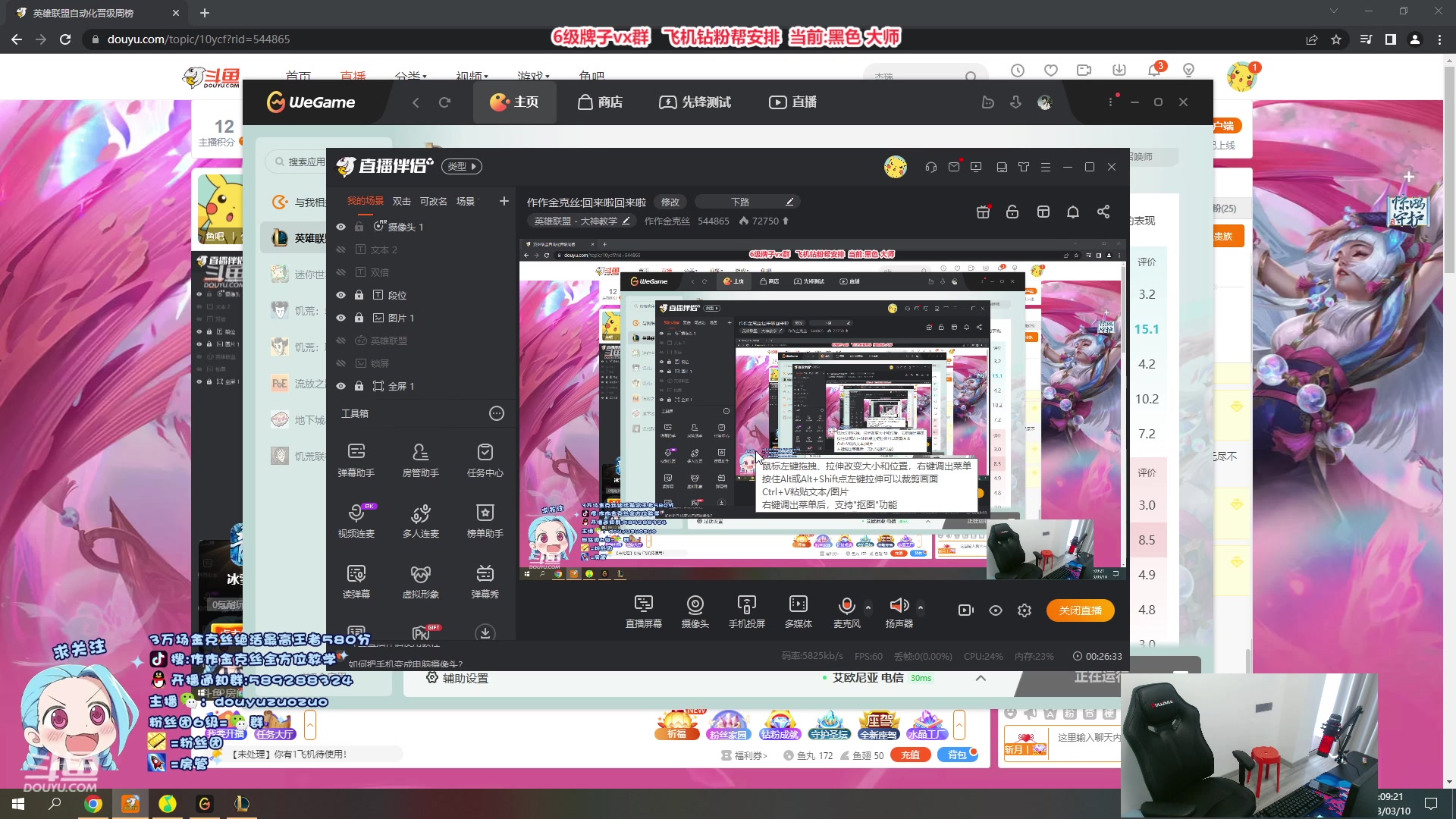The image size is (1456, 819).
Task: Hide the 全屏 1 source
Action: pyautogui.click(x=341, y=386)
